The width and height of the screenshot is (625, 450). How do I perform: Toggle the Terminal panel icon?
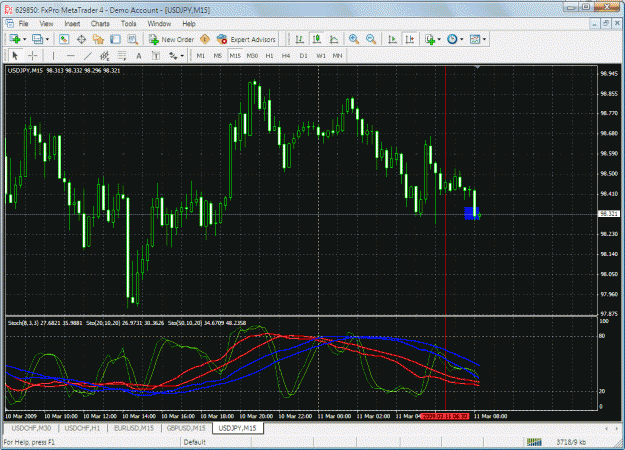(115, 39)
